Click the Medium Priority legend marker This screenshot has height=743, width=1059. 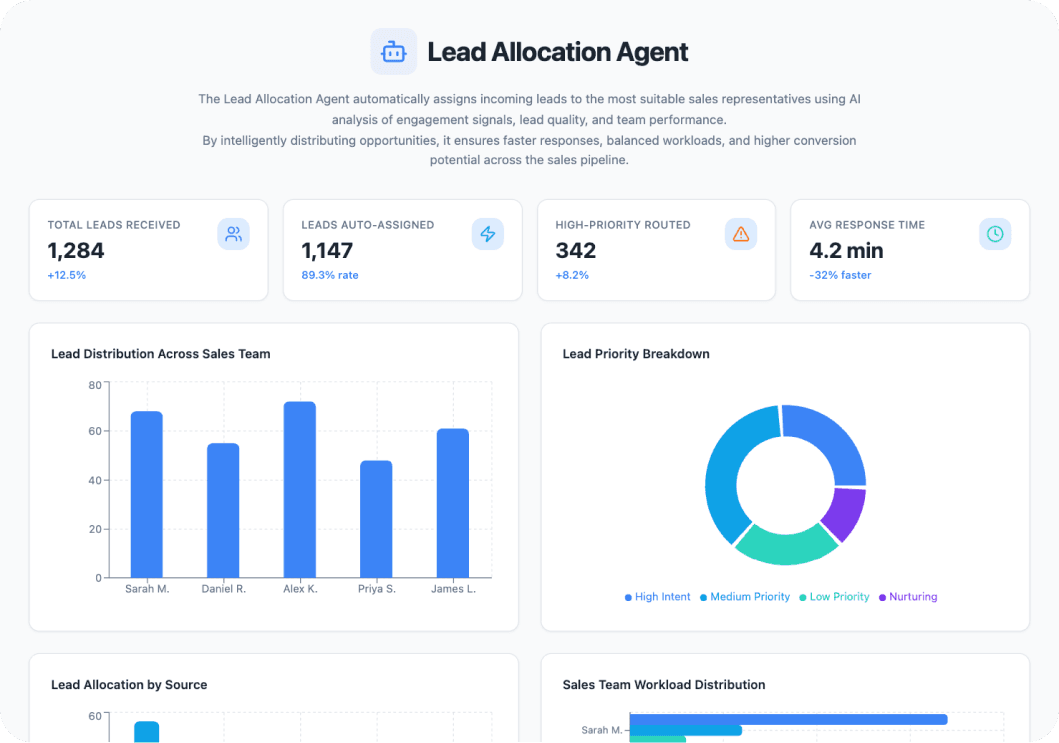[702, 596]
